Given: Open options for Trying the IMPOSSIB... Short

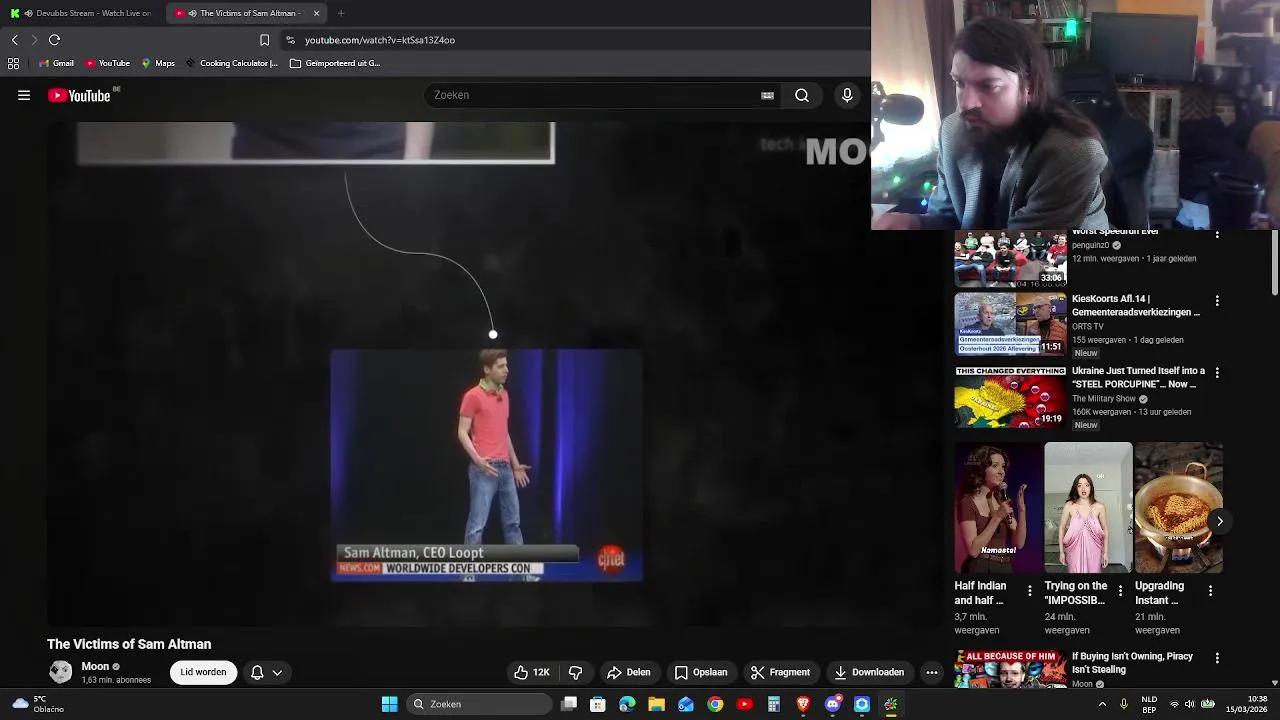Looking at the screenshot, I should pyautogui.click(x=1120, y=591).
